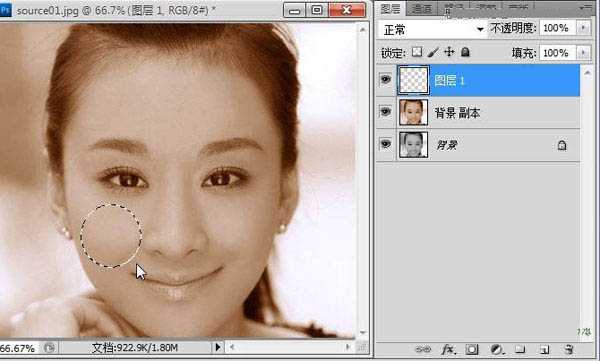Switch to the 通道 tab
This screenshot has height=361, width=600.
pyautogui.click(x=422, y=9)
